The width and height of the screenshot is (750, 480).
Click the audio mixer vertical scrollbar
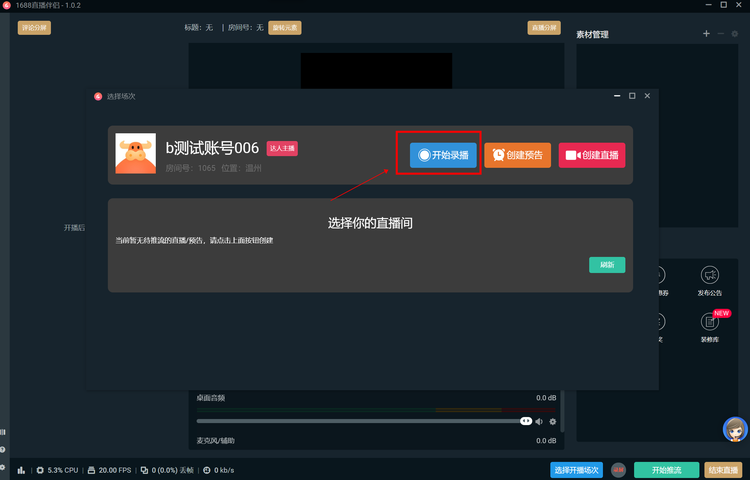click(x=562, y=411)
